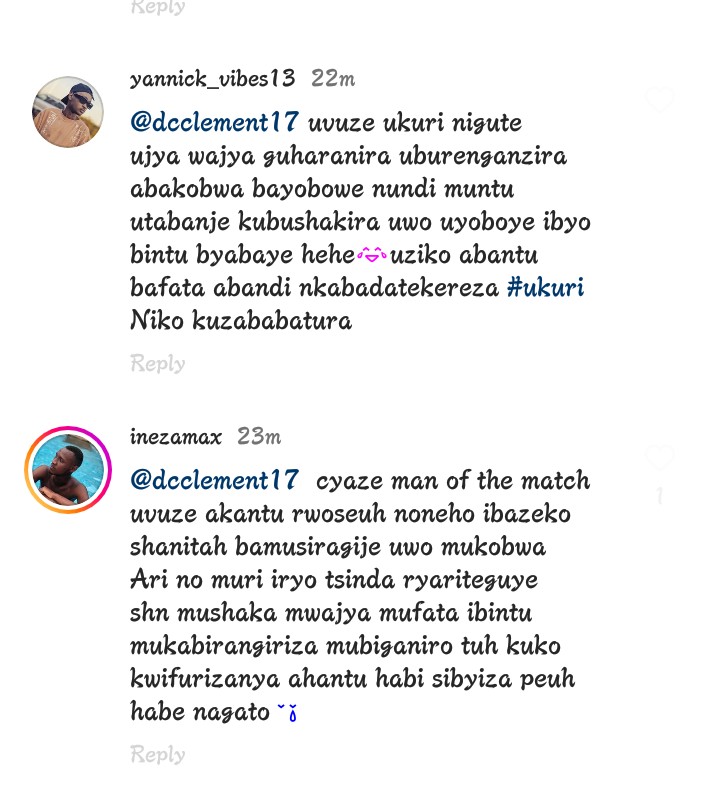Screen dimensions: 720x793
Task: Click the partially visible Reply at the top
Action: 158,7
